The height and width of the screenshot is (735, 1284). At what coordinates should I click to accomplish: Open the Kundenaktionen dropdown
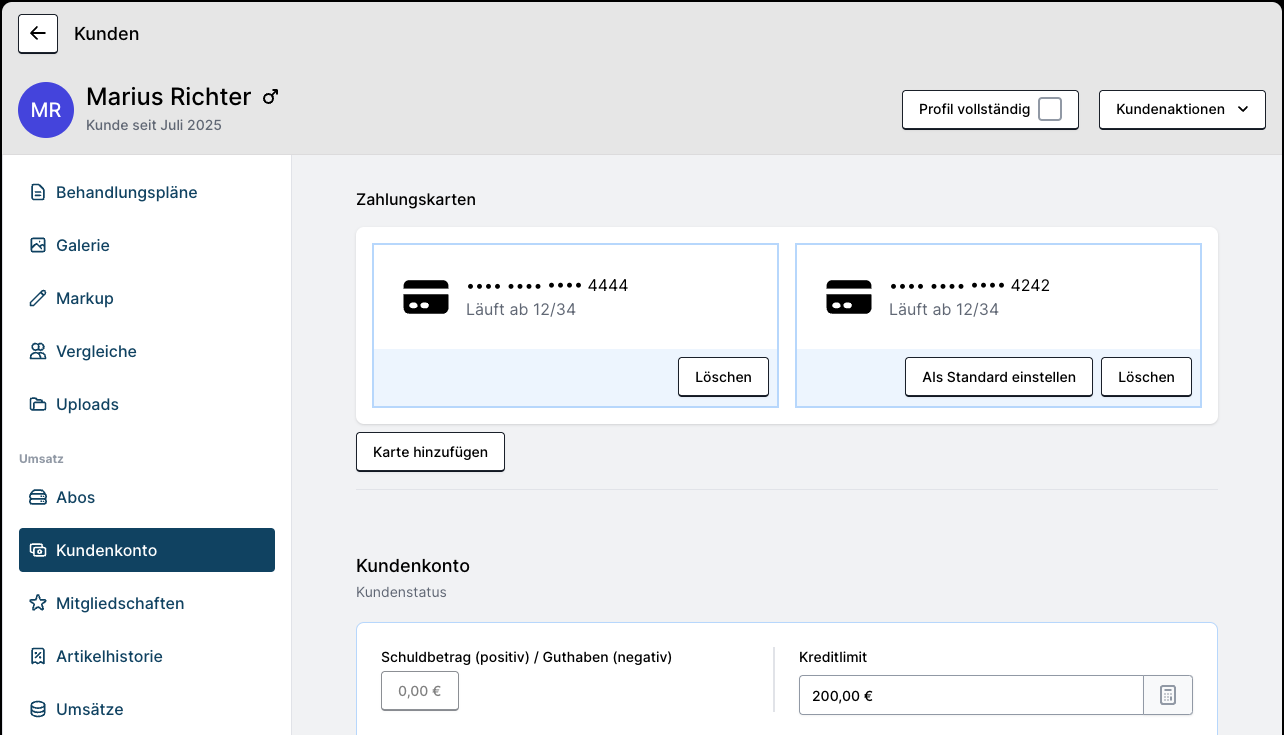(1182, 110)
